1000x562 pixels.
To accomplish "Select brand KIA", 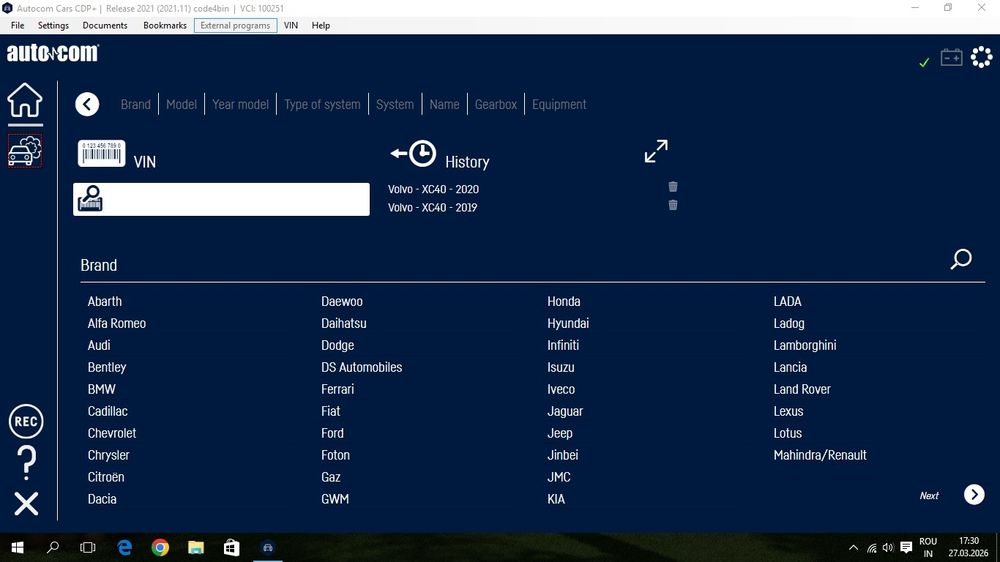I will [556, 499].
